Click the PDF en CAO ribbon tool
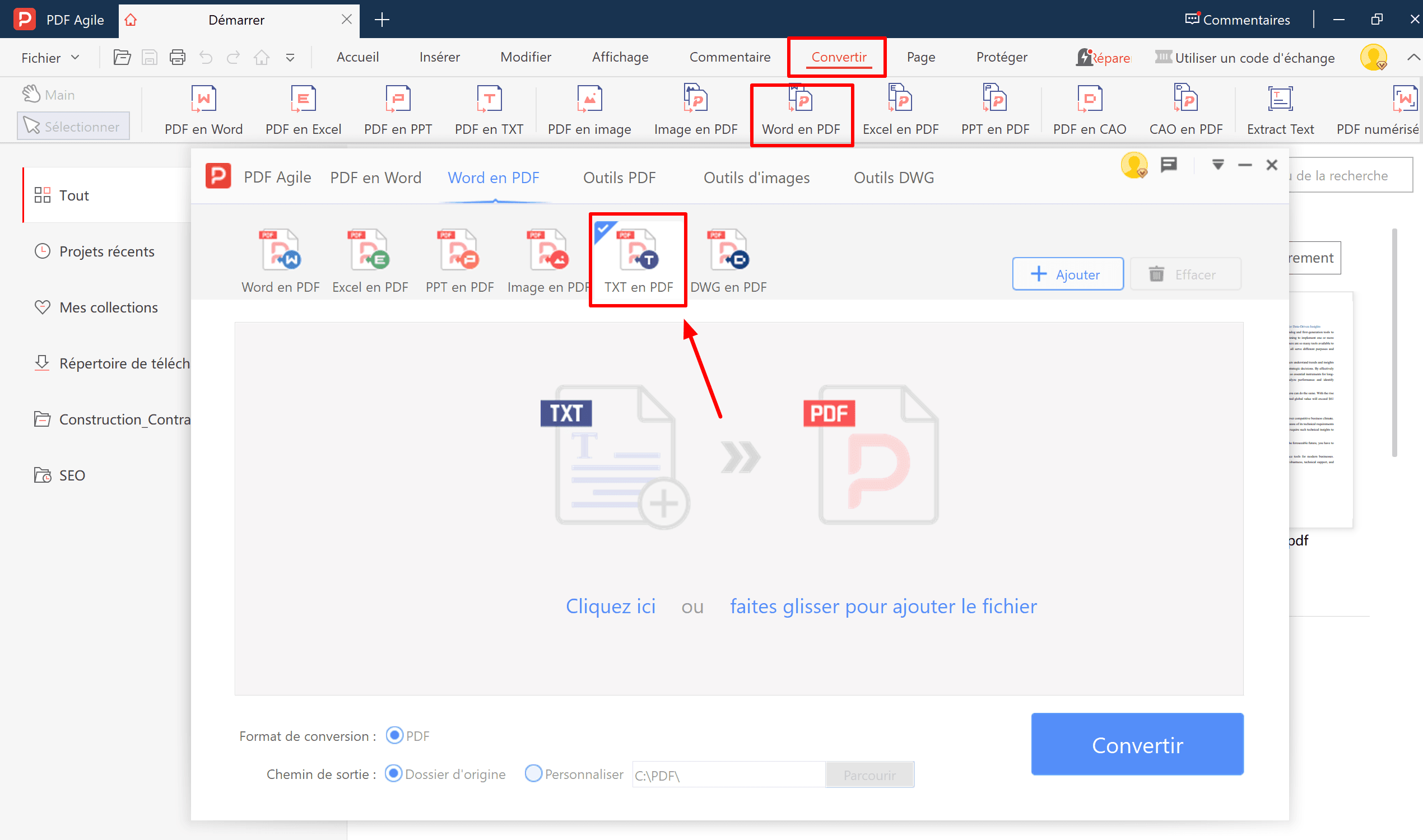Screen dimensions: 1423x840 pyautogui.click(x=1089, y=111)
